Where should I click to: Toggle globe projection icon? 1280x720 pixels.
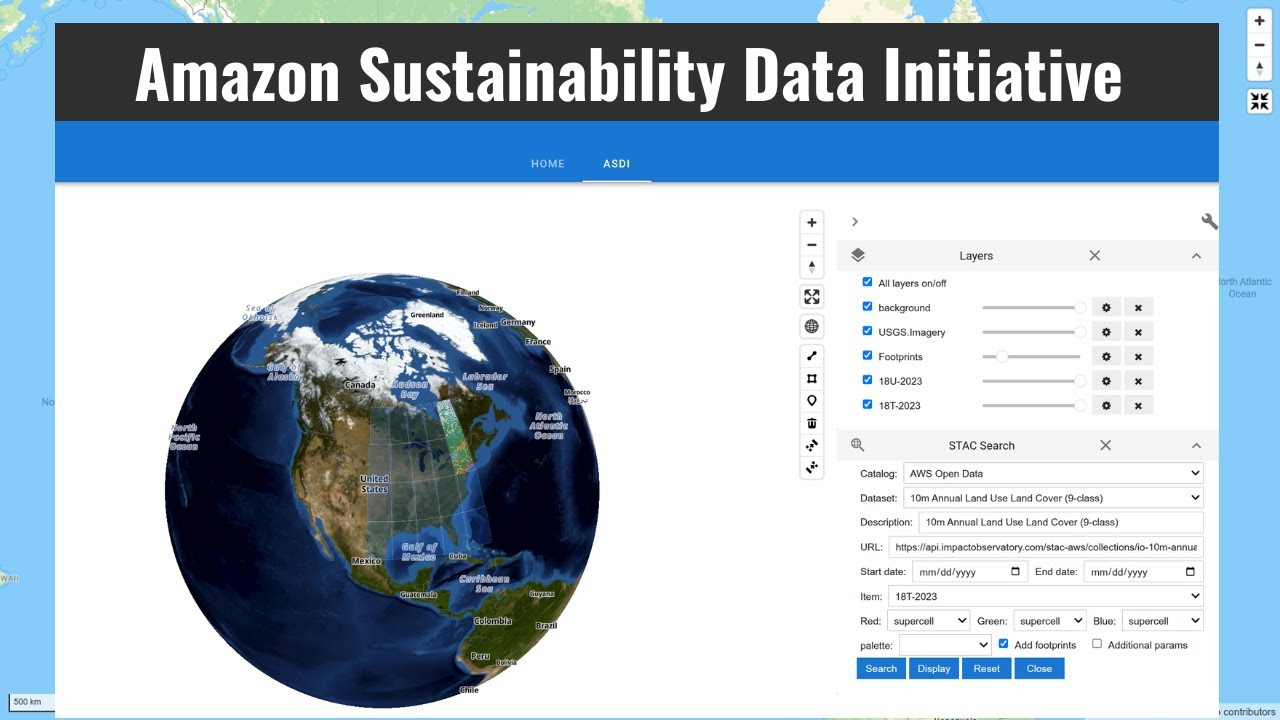click(812, 326)
